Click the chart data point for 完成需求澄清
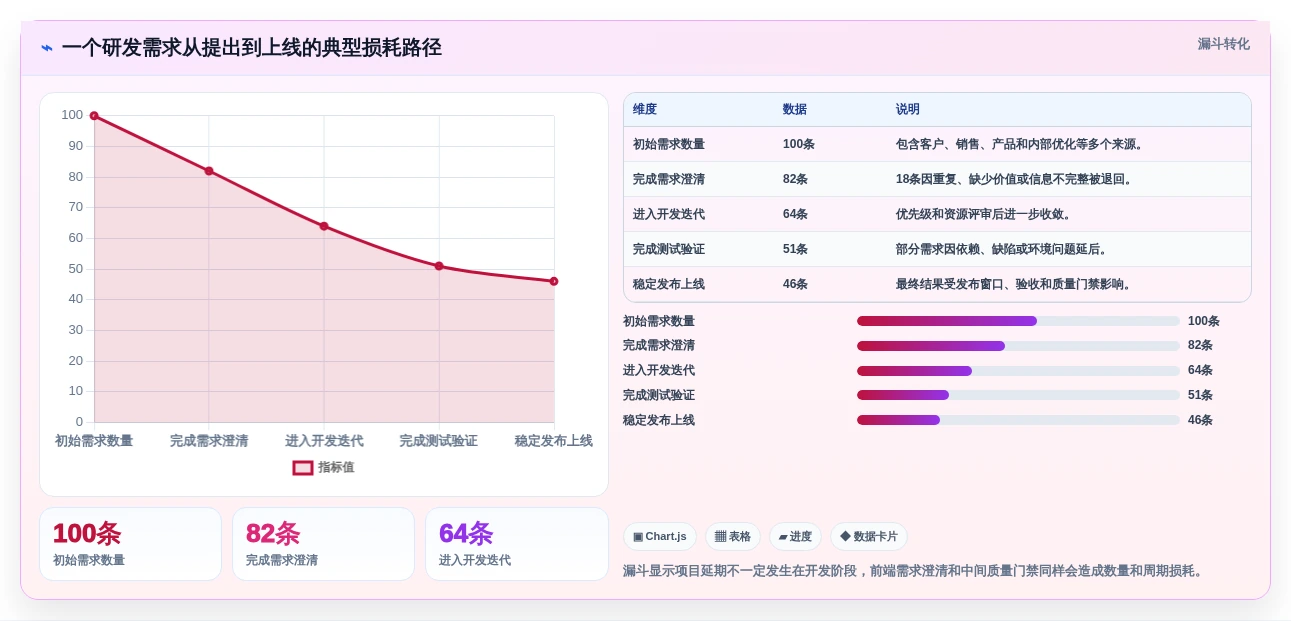Image resolution: width=1291 pixels, height=621 pixels. [x=209, y=171]
